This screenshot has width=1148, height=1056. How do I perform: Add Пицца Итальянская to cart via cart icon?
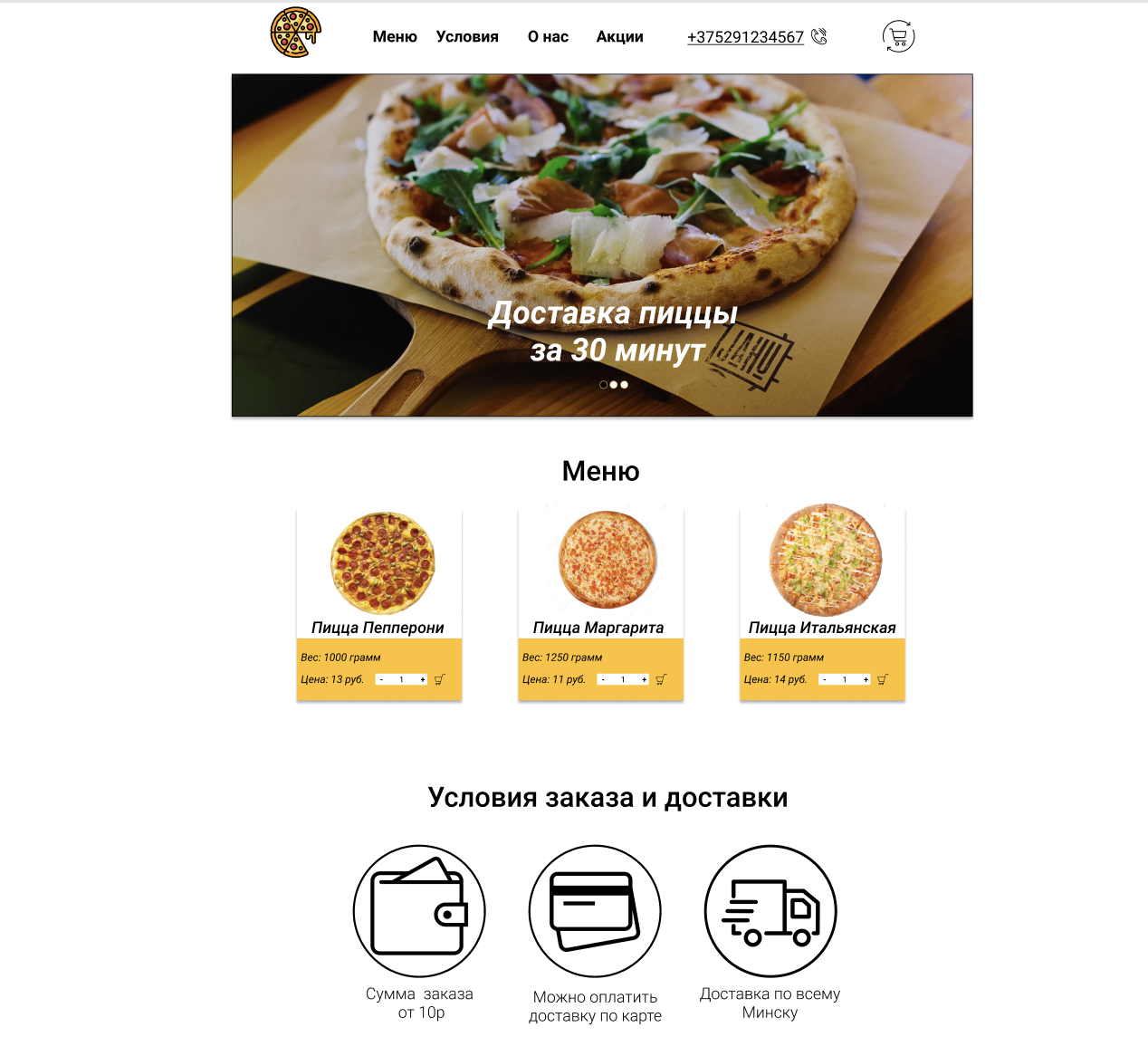tap(883, 679)
